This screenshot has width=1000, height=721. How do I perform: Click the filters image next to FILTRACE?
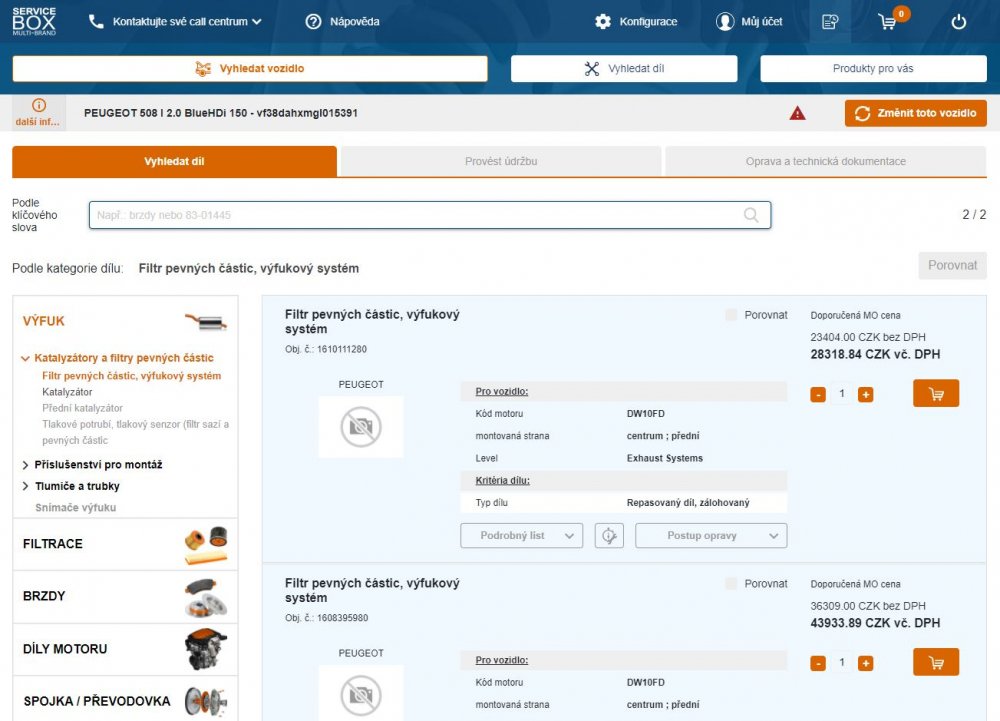206,546
